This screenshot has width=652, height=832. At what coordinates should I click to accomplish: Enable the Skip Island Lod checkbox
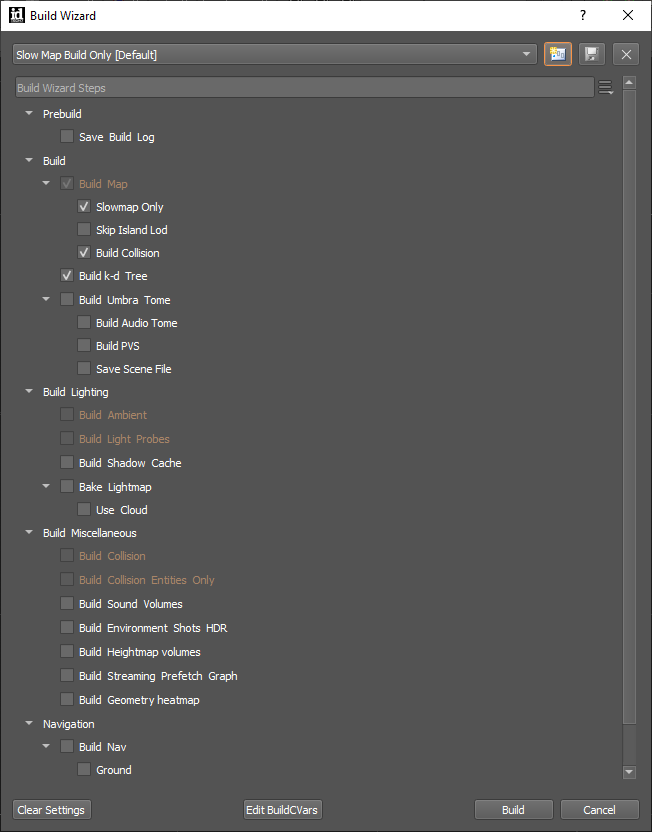pyautogui.click(x=84, y=229)
